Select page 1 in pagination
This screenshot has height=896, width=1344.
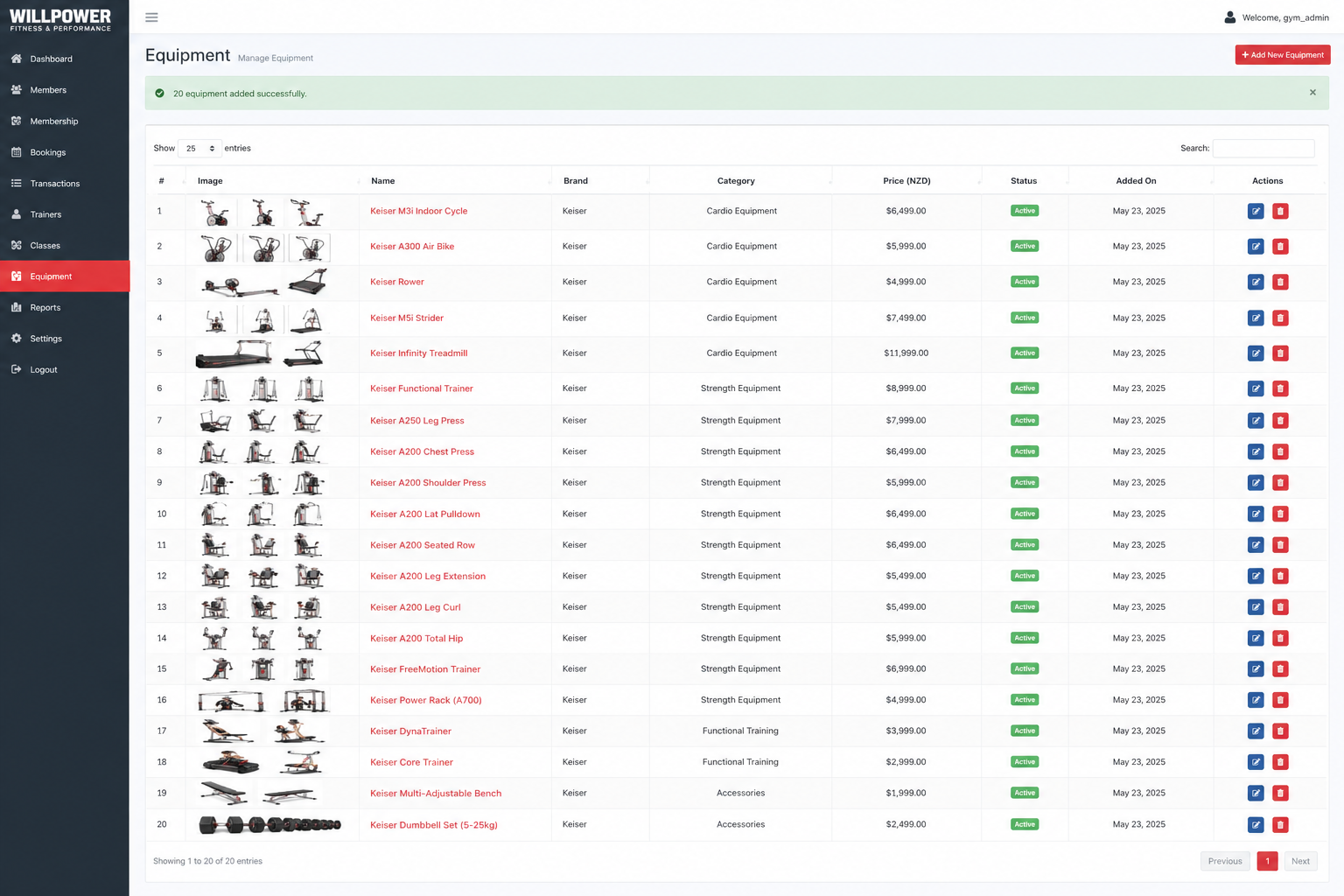click(1267, 861)
